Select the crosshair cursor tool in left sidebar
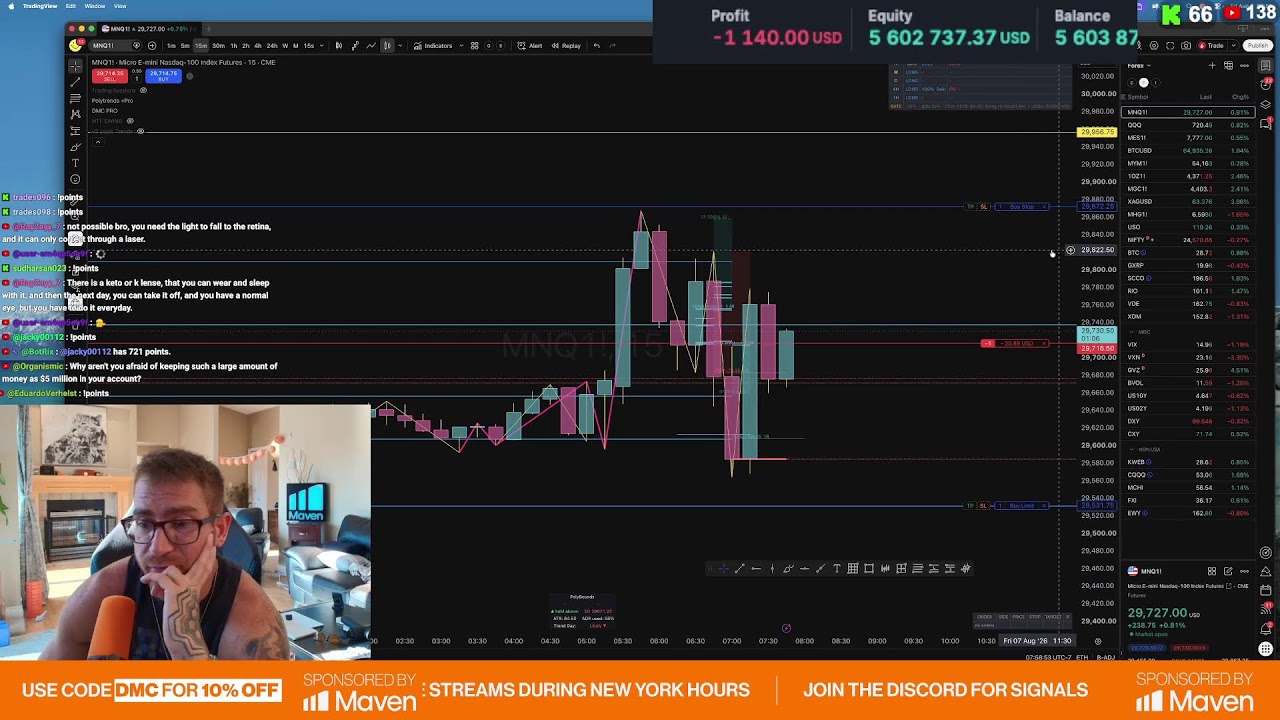 point(75,66)
